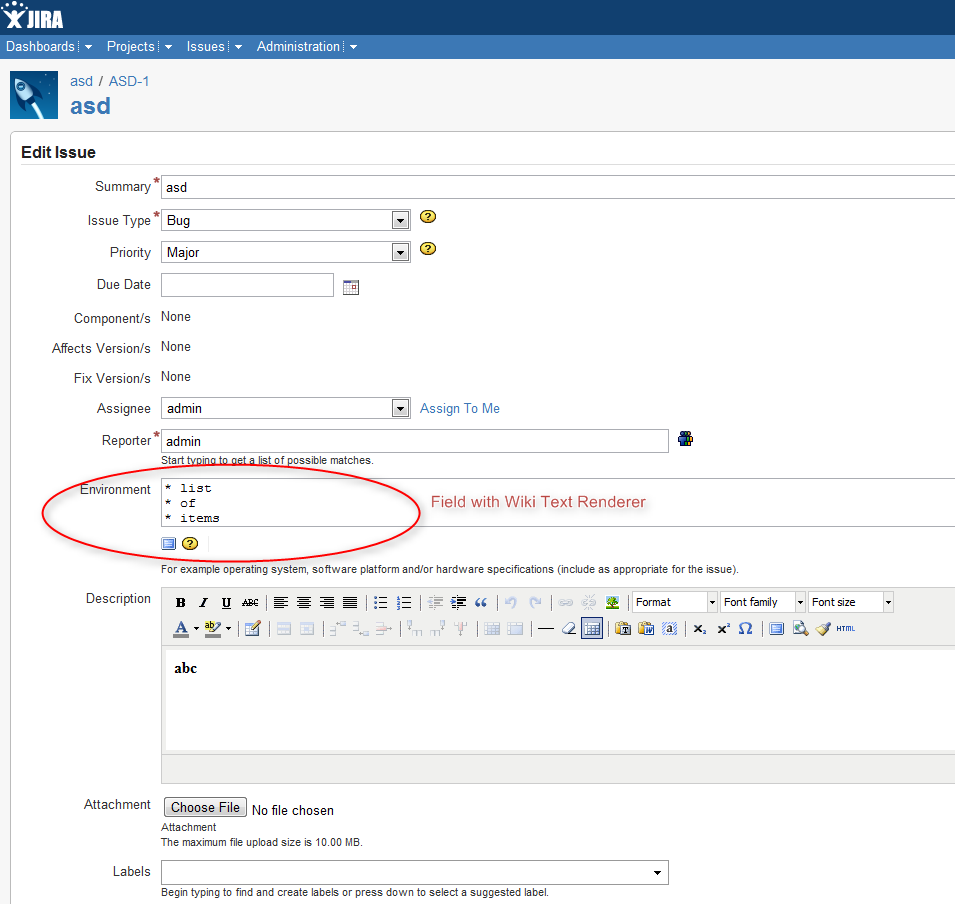Open Font size dropdown
This screenshot has width=955, height=904.
851,602
